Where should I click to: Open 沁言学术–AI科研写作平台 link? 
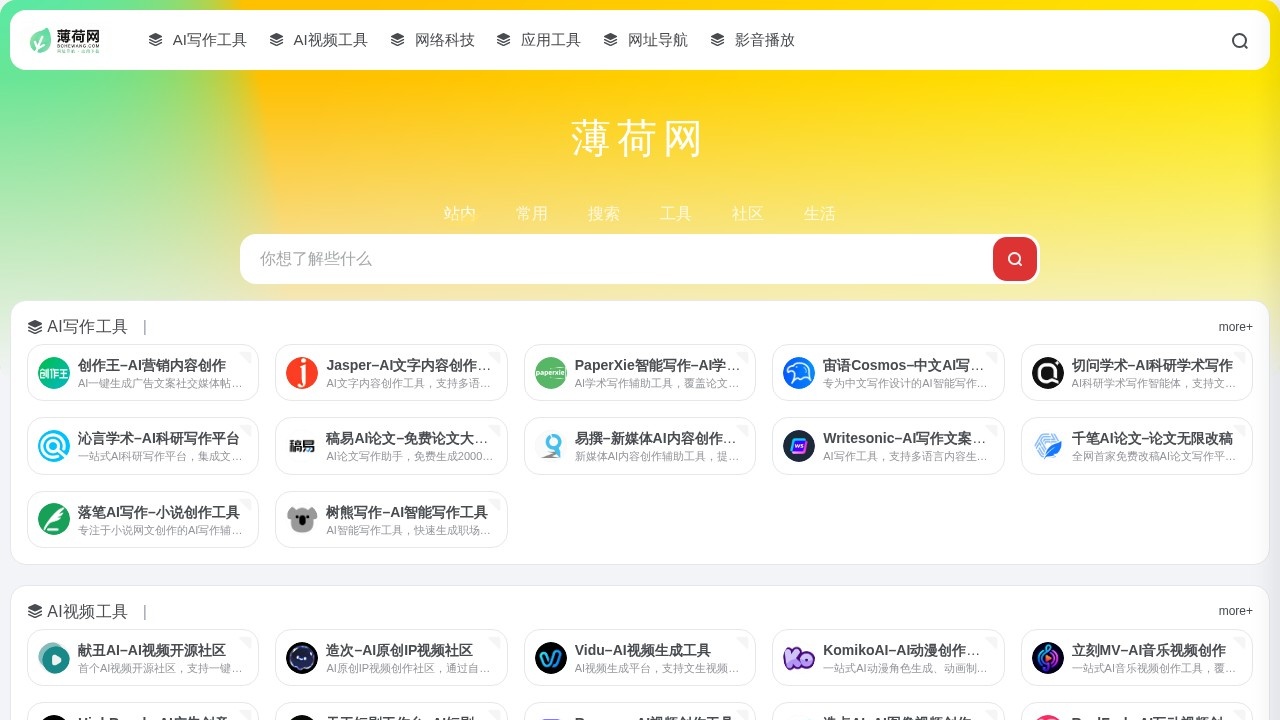tap(159, 438)
